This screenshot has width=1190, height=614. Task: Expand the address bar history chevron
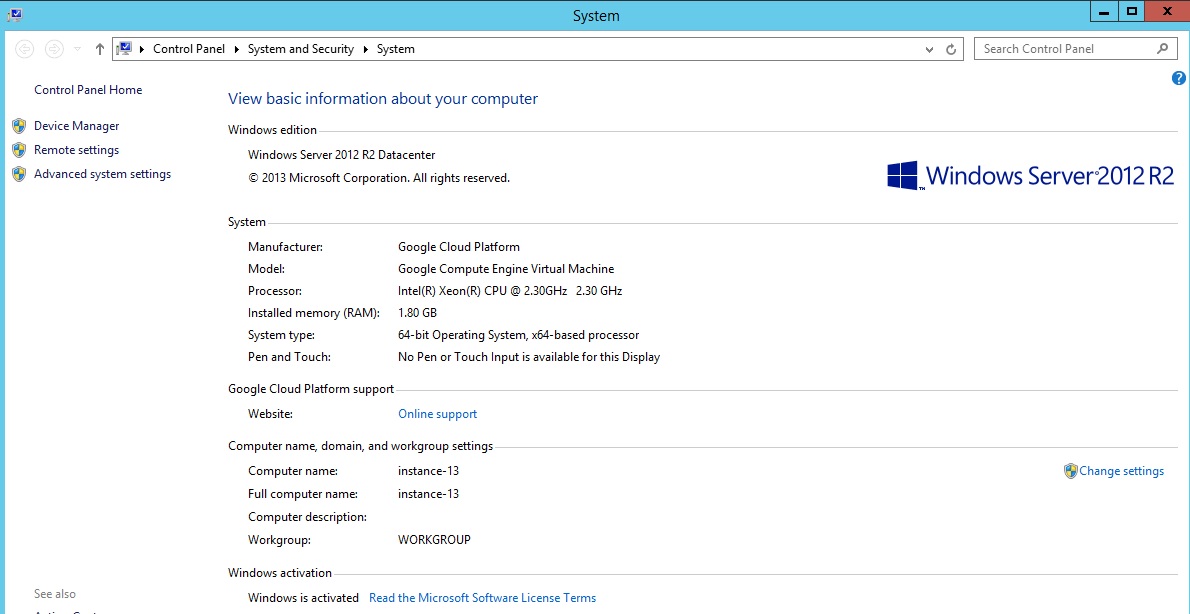point(930,49)
